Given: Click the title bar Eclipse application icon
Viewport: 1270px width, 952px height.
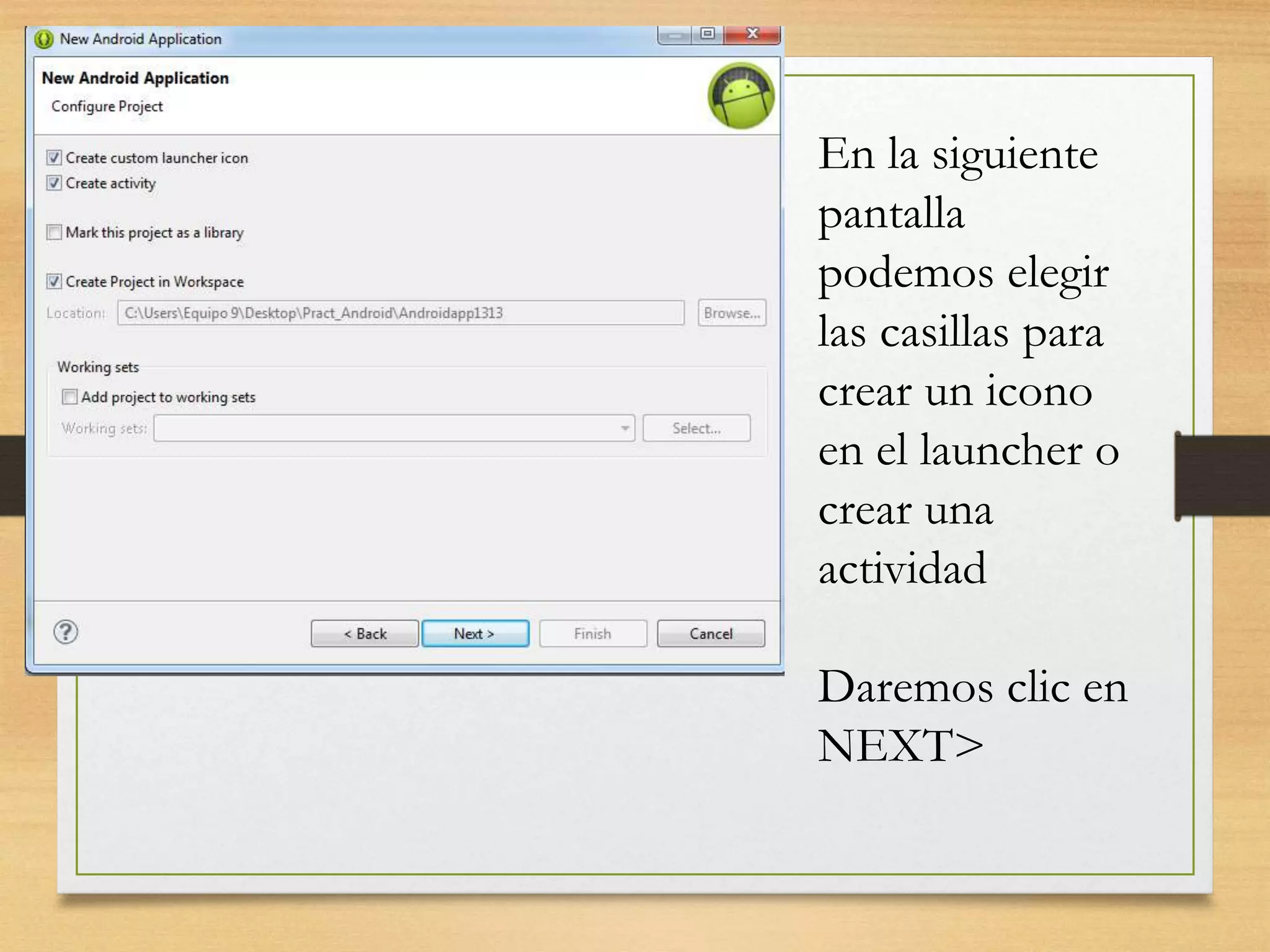Looking at the screenshot, I should coord(44,39).
